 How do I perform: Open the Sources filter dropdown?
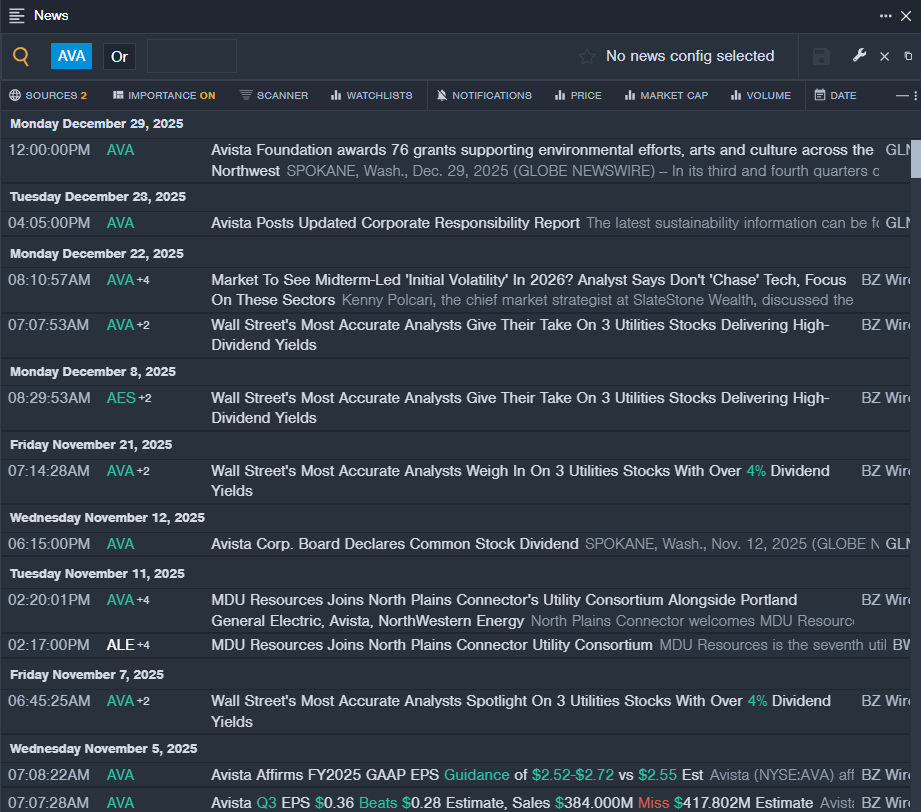(x=48, y=96)
